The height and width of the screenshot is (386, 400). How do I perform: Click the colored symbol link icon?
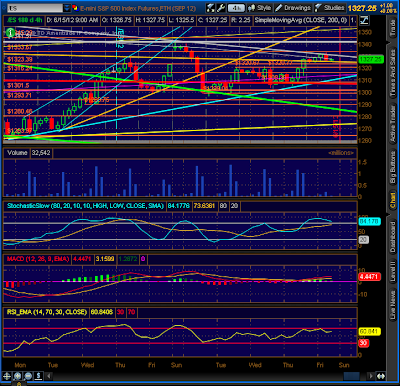pos(75,8)
